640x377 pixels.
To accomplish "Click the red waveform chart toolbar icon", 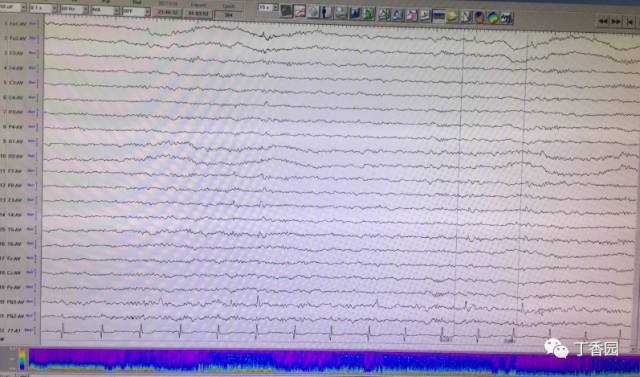I will point(300,11).
